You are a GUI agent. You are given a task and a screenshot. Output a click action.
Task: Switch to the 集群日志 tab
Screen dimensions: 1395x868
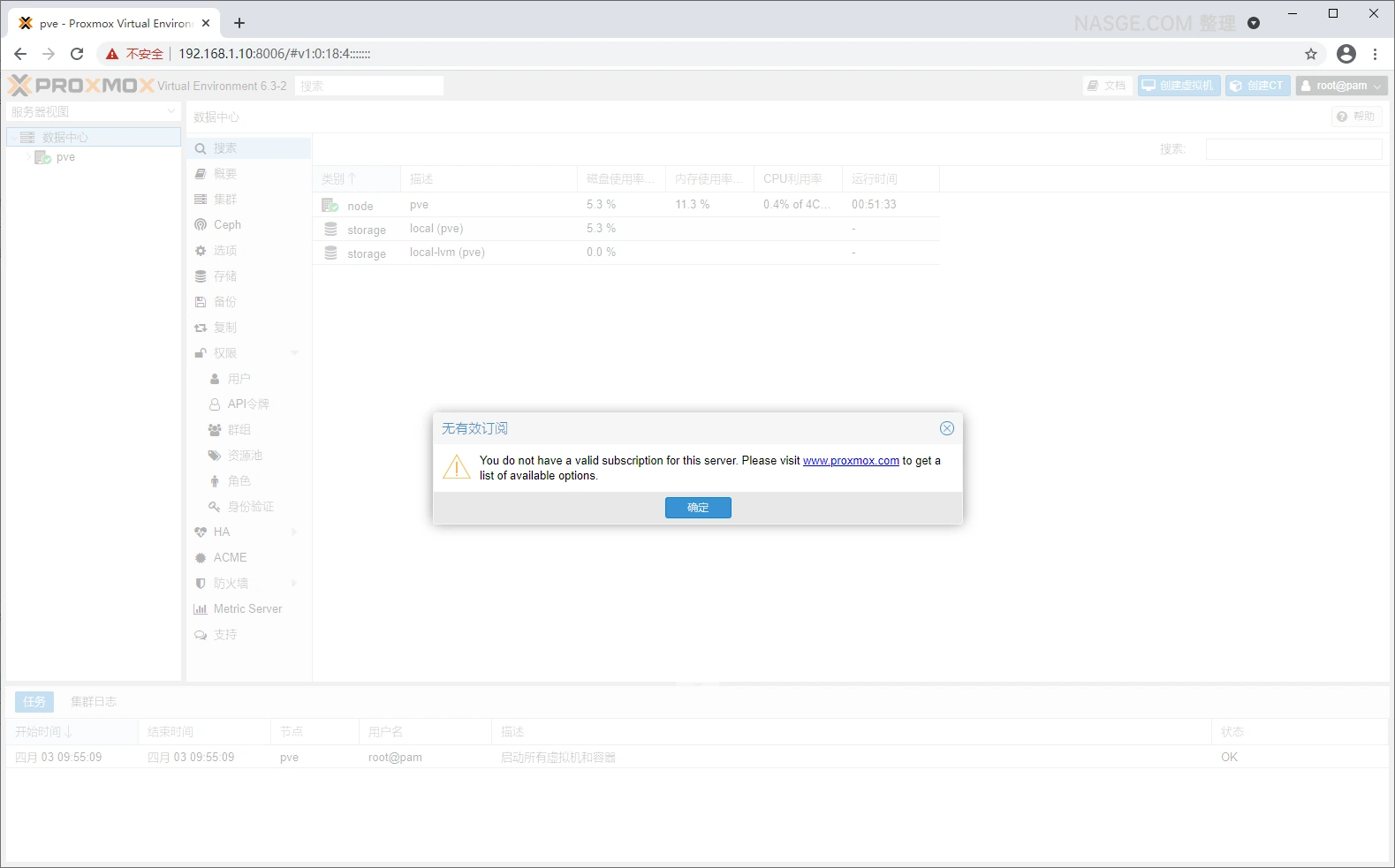click(94, 702)
